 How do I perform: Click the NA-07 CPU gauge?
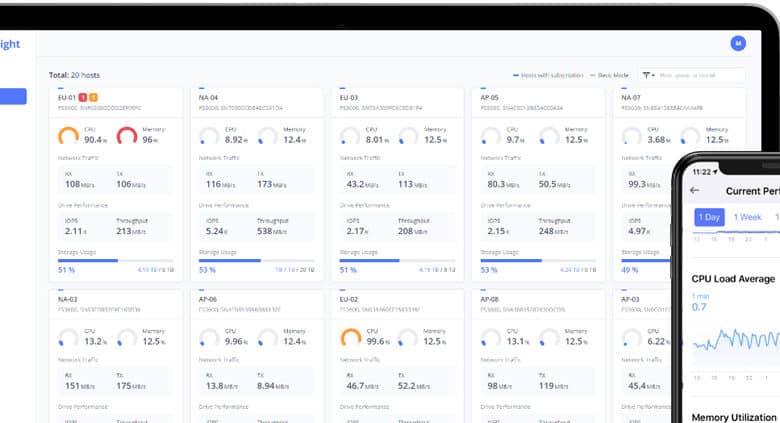click(x=632, y=136)
